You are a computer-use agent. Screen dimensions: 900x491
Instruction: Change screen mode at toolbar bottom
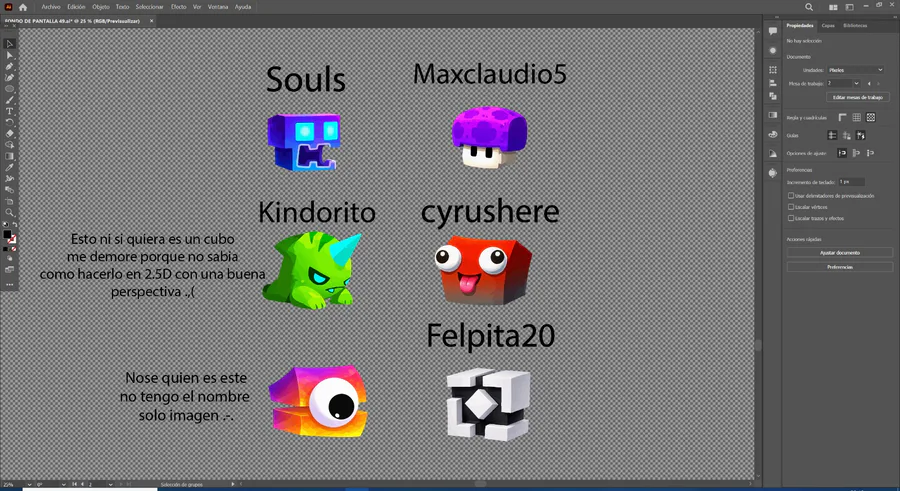(9, 269)
